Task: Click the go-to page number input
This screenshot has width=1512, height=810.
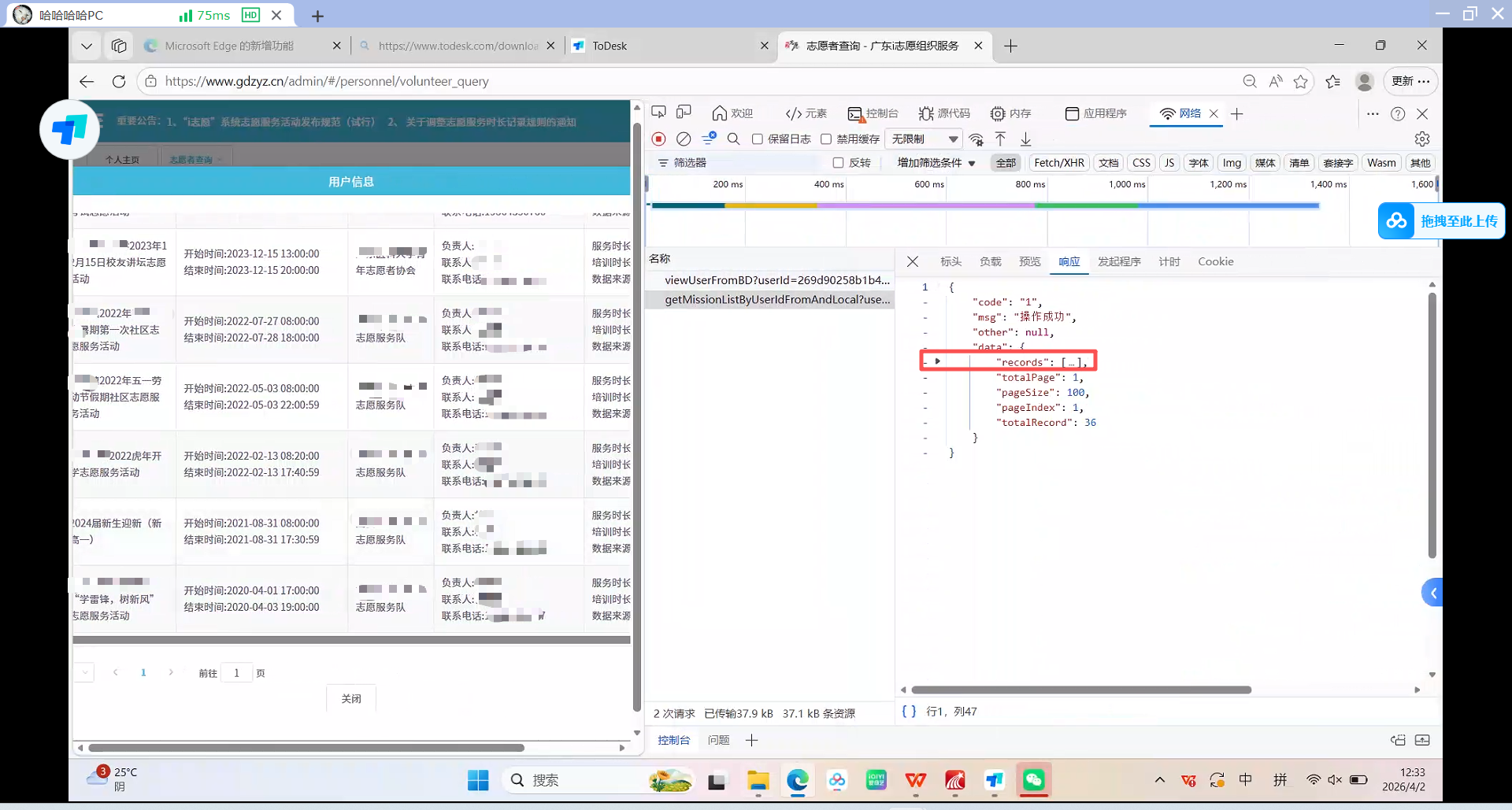Action: click(x=236, y=673)
